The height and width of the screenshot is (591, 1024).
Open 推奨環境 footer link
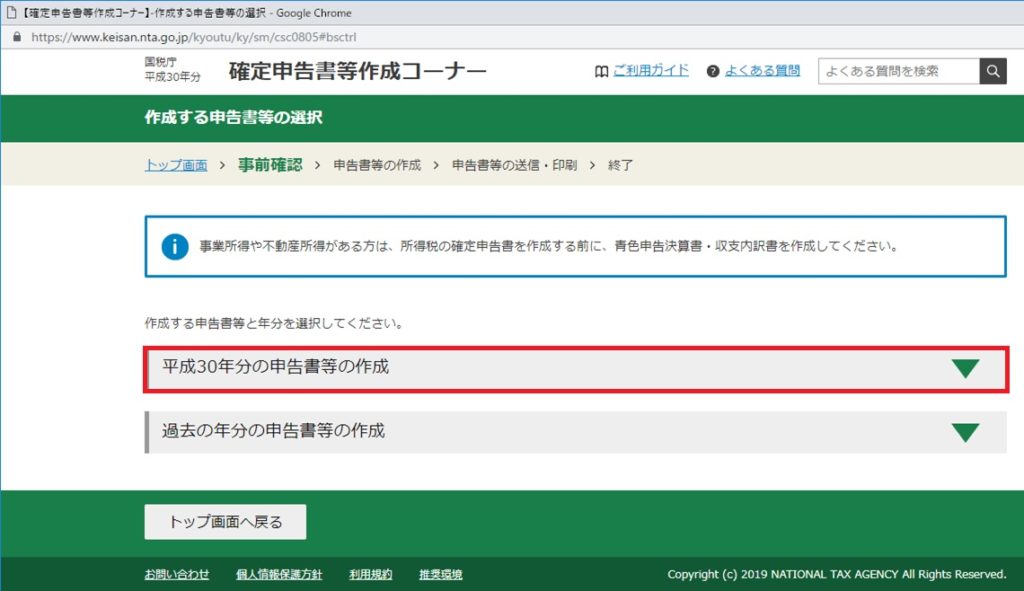coord(441,574)
